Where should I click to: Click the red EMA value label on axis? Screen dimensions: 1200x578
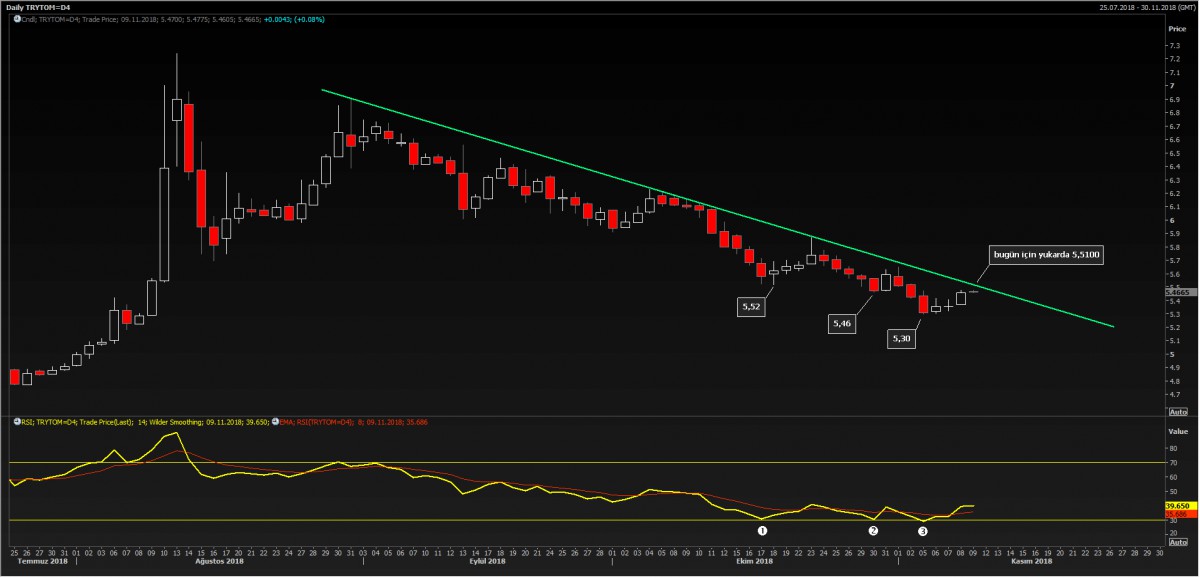[1177, 513]
